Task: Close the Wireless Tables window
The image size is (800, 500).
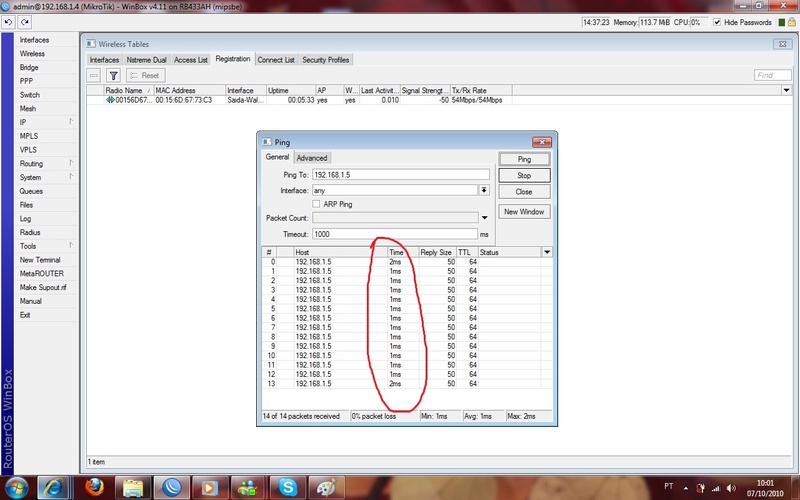Action: click(x=782, y=44)
